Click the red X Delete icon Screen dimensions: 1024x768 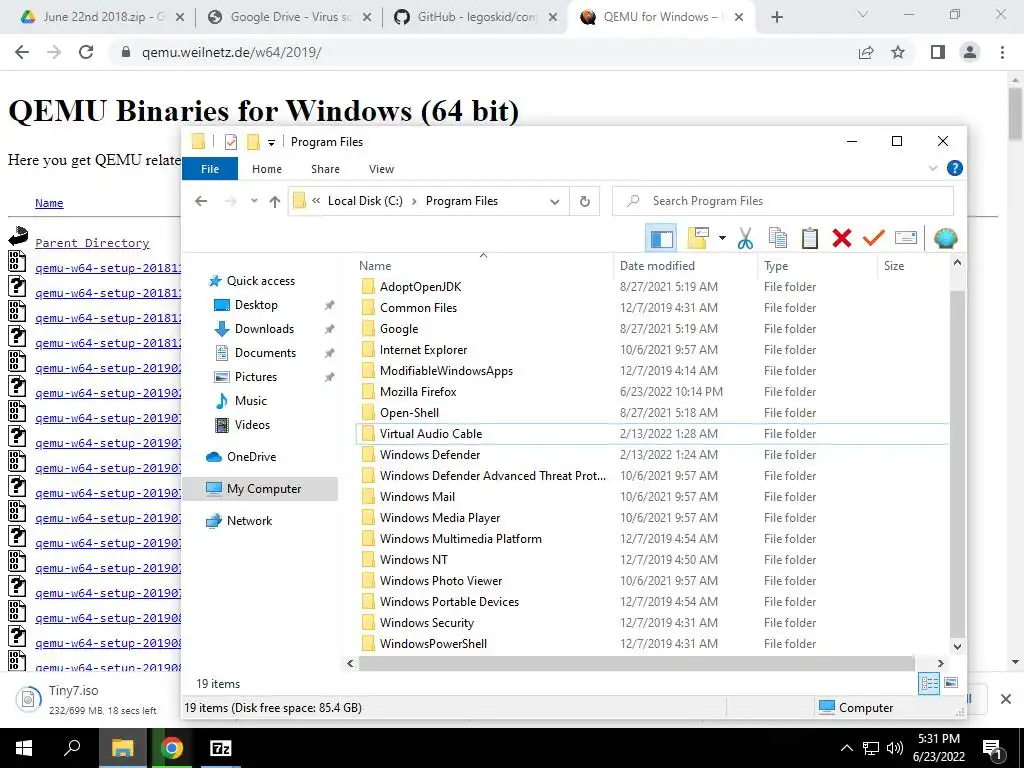point(842,238)
